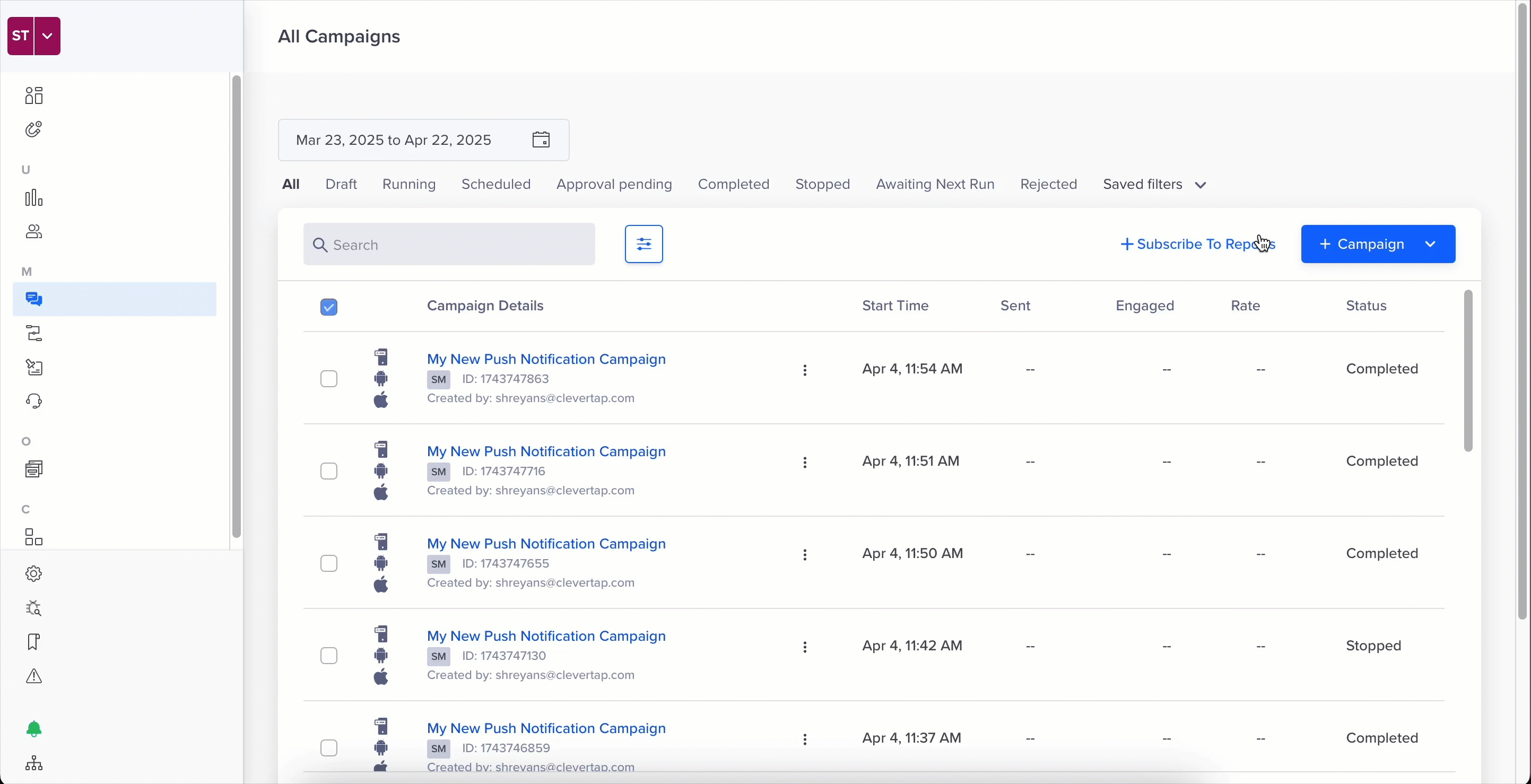Open the Campaign button dropdown arrow

(1431, 243)
